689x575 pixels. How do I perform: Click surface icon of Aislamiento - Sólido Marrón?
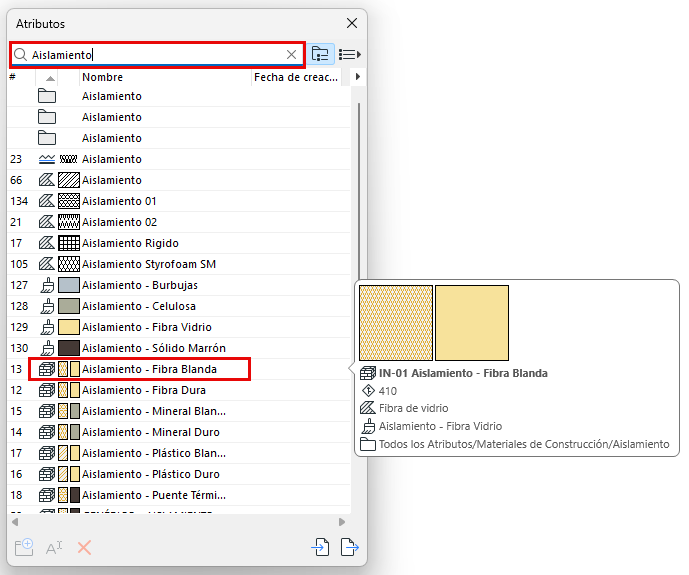(47, 349)
